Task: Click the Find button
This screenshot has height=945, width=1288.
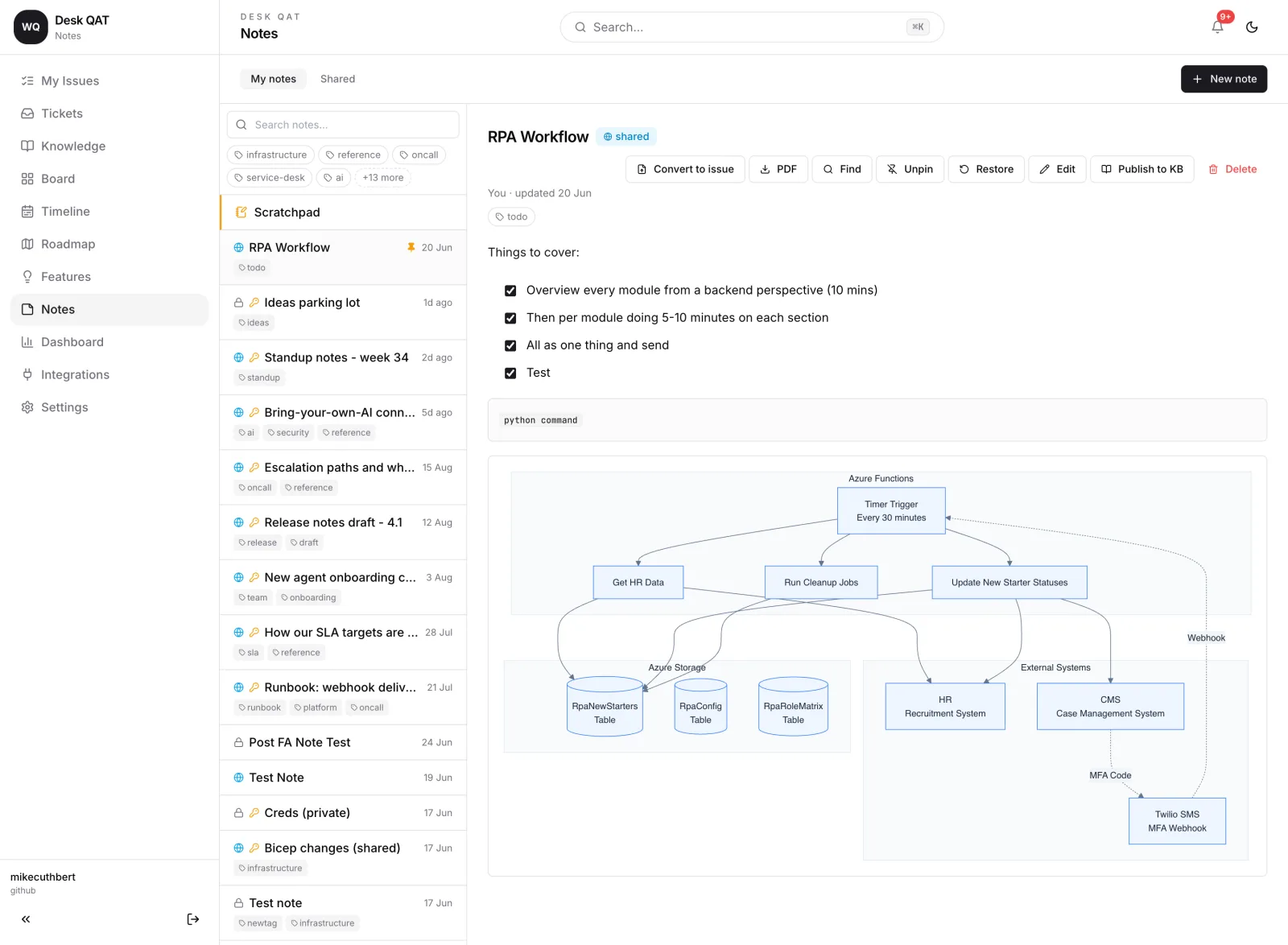Action: tap(842, 169)
